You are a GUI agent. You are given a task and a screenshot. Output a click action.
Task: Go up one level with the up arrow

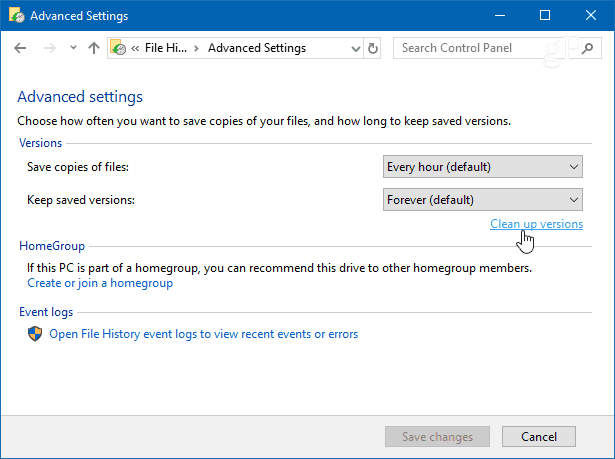click(x=93, y=48)
